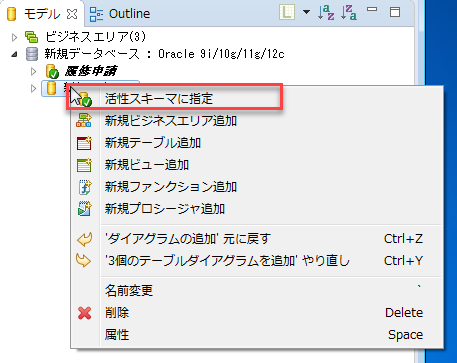Screen dimensions: 457x363
Task: Choose 新規ビュー追加 from context menu
Action: (257, 165)
